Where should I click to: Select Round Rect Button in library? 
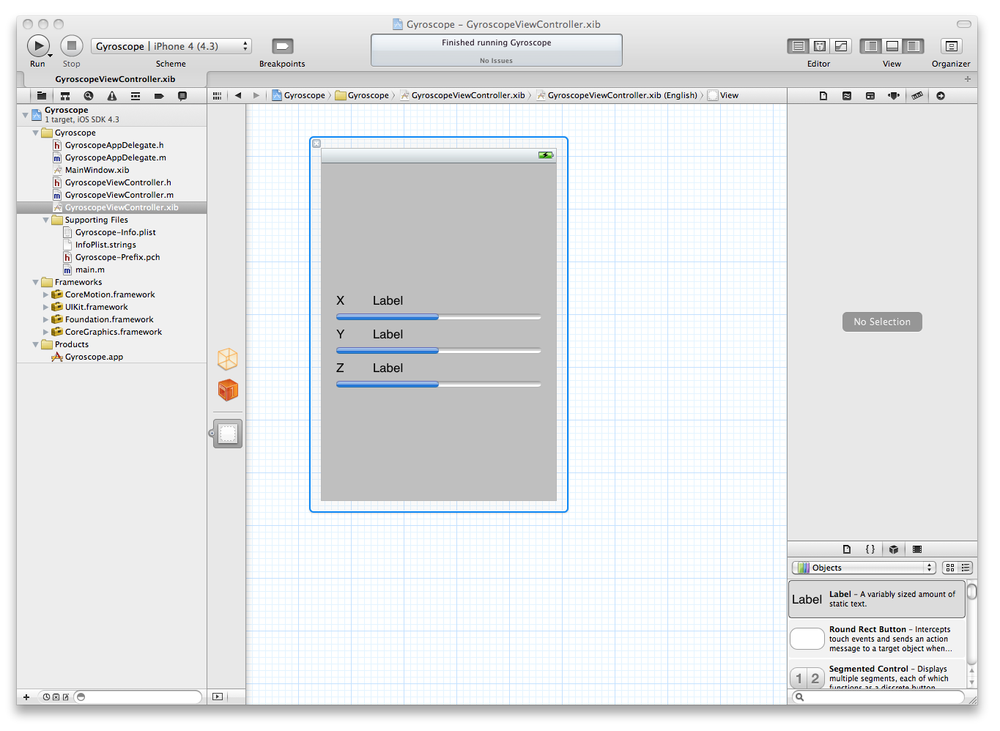(877, 639)
